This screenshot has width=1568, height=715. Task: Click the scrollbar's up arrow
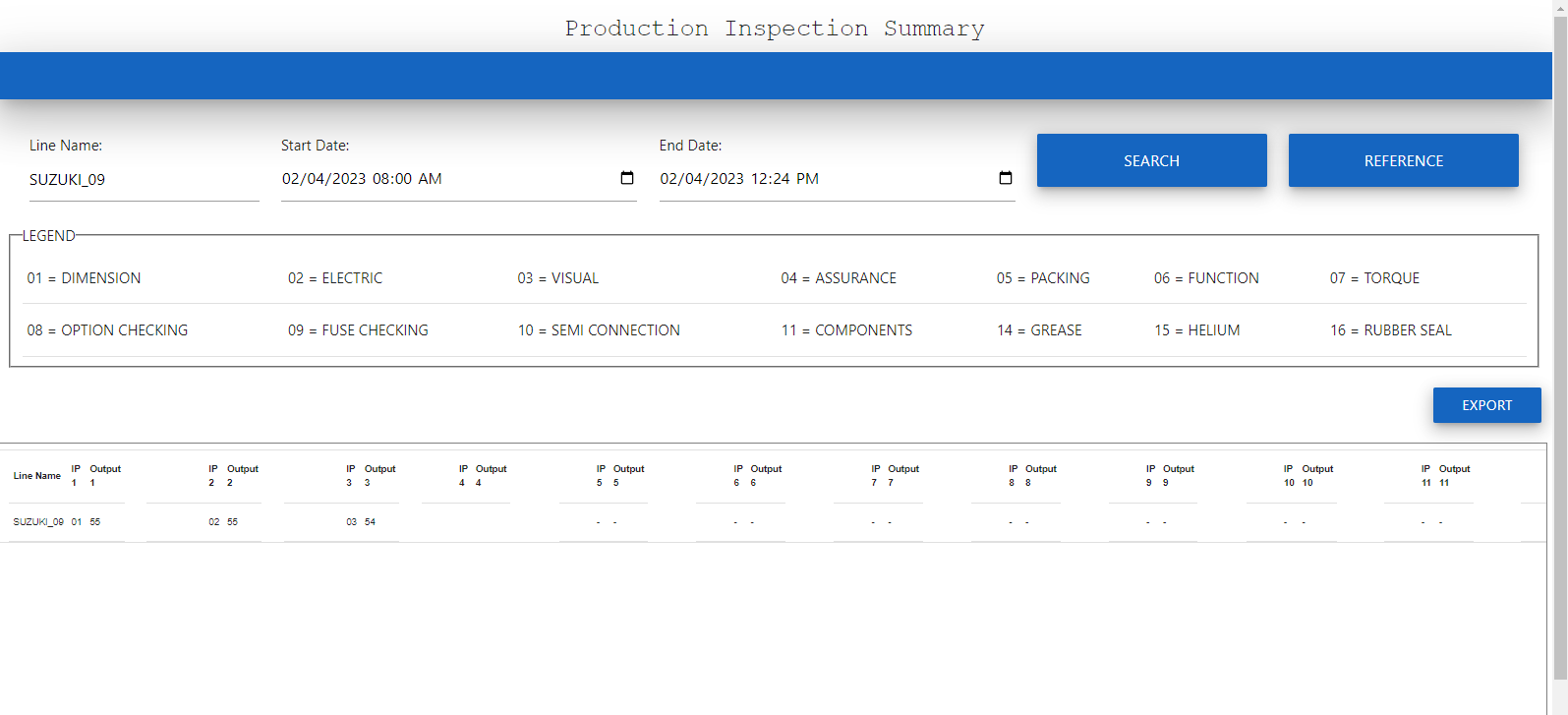pos(1559,7)
